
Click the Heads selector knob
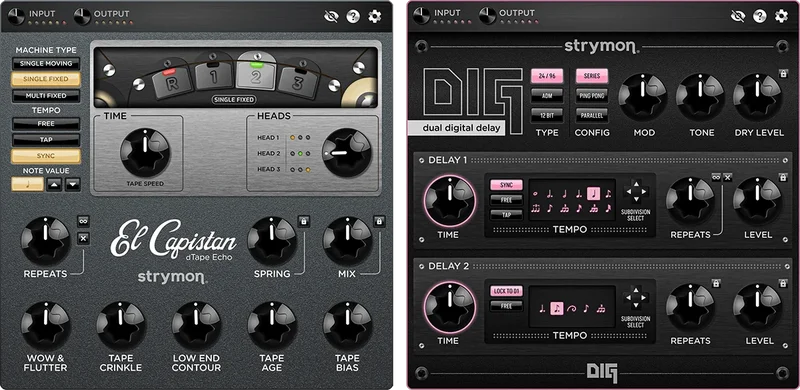coord(346,153)
